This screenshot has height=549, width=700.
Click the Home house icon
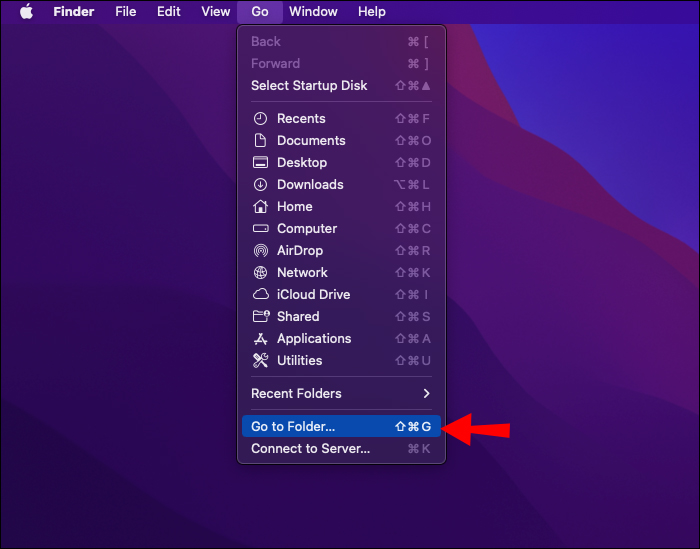click(260, 206)
